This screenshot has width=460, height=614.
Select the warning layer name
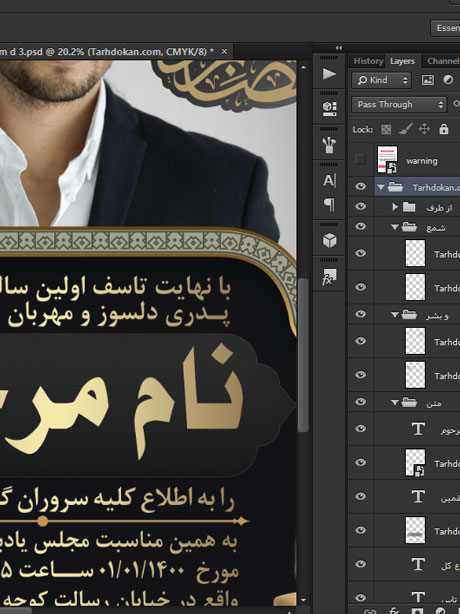[422, 161]
